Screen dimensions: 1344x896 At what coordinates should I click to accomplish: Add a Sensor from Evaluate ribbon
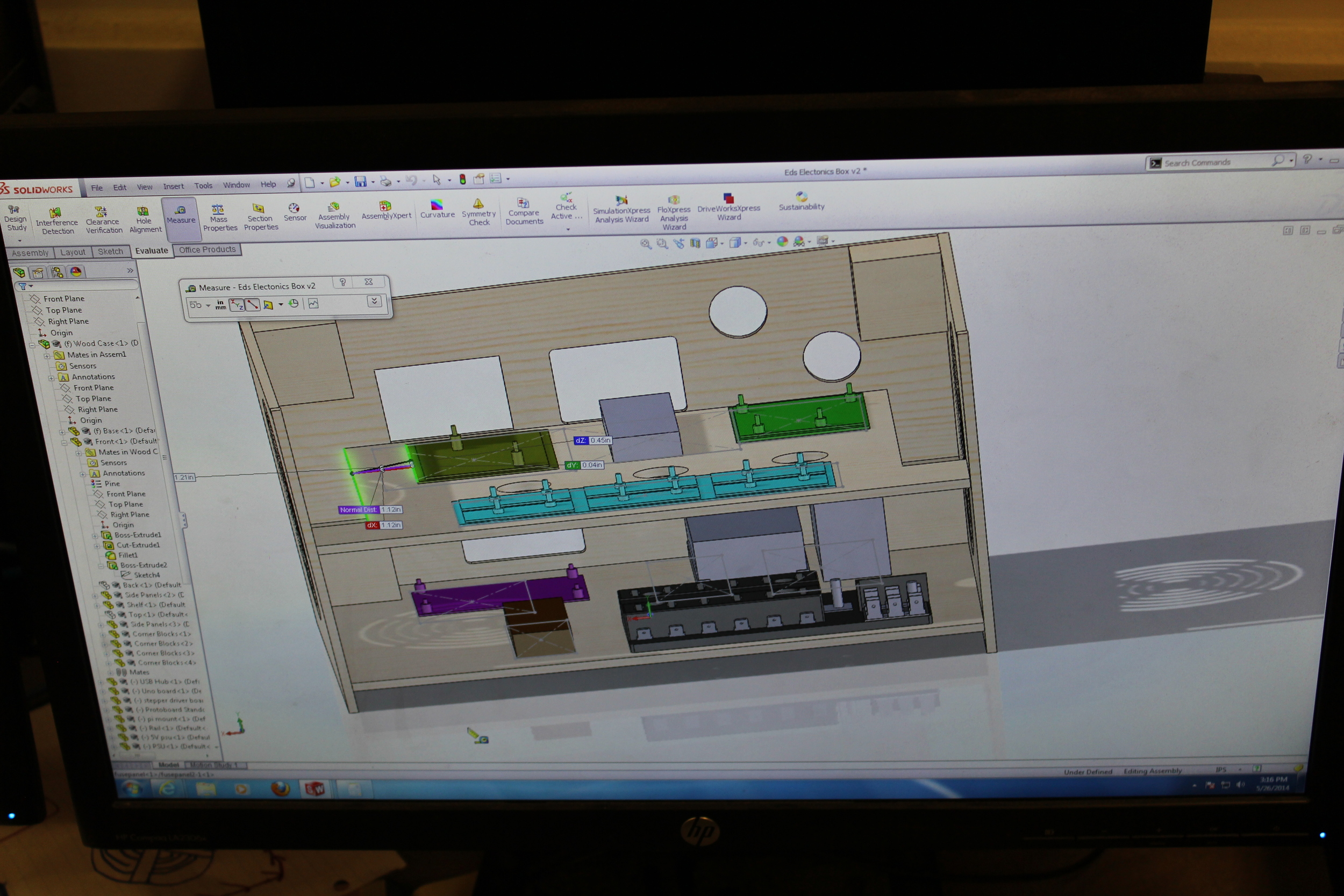point(295,212)
